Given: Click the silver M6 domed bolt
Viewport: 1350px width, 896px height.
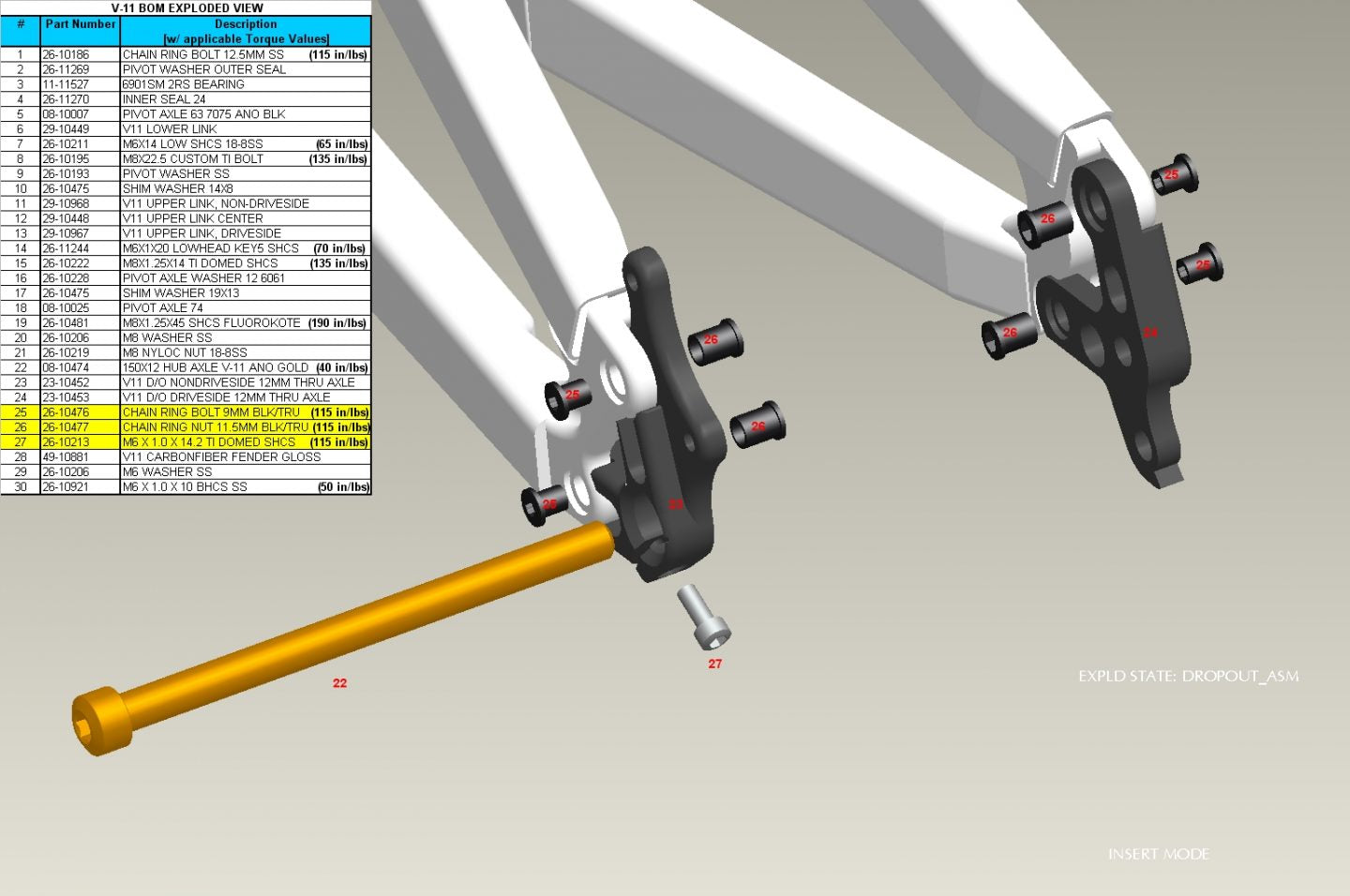Looking at the screenshot, I should click(x=704, y=617).
